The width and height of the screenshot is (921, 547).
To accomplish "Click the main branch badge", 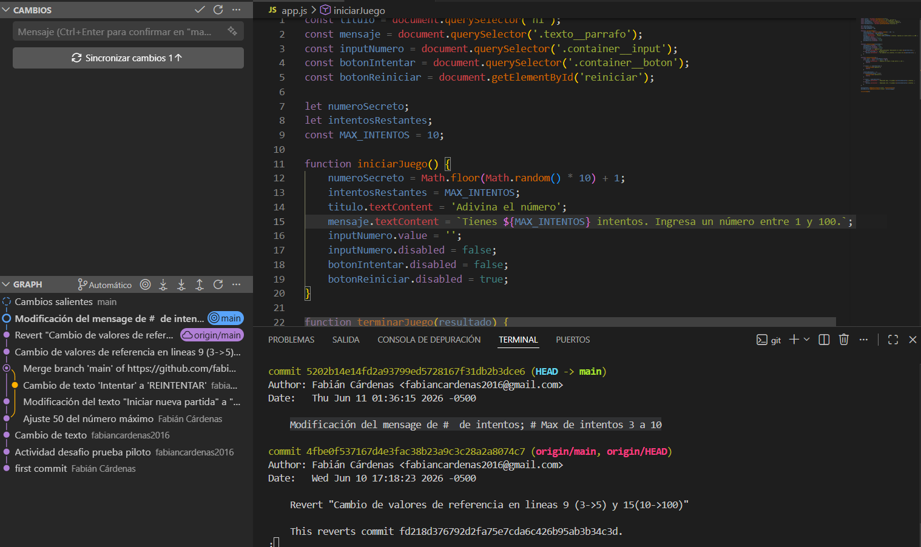I will tap(226, 318).
